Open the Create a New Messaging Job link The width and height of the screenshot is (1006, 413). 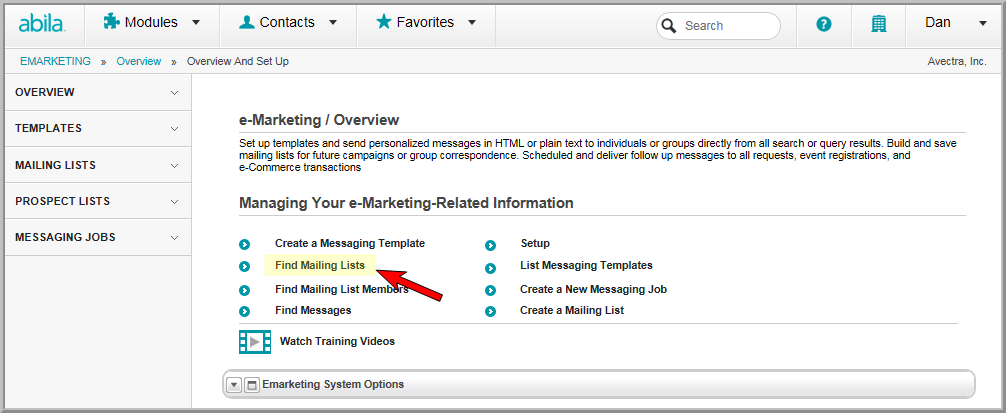(593, 289)
